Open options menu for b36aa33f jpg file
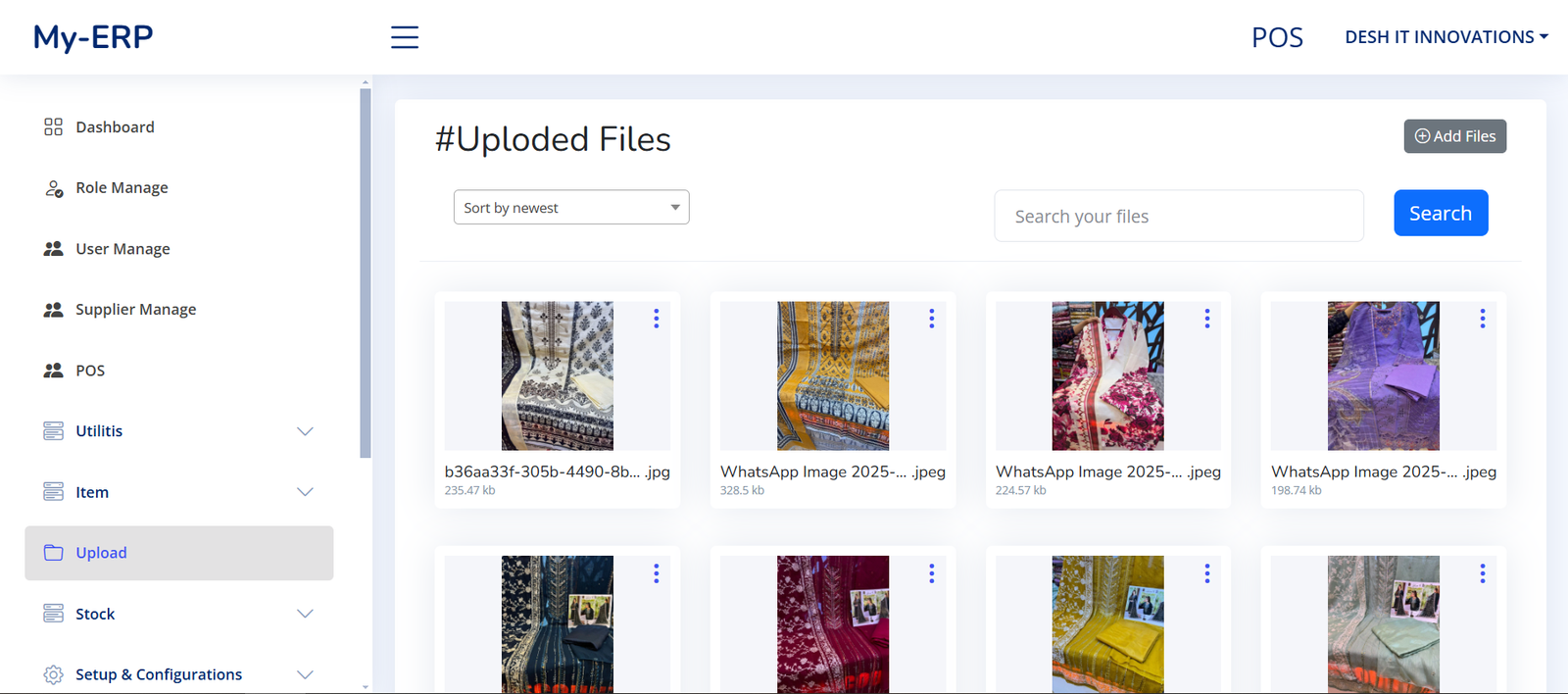 point(656,319)
